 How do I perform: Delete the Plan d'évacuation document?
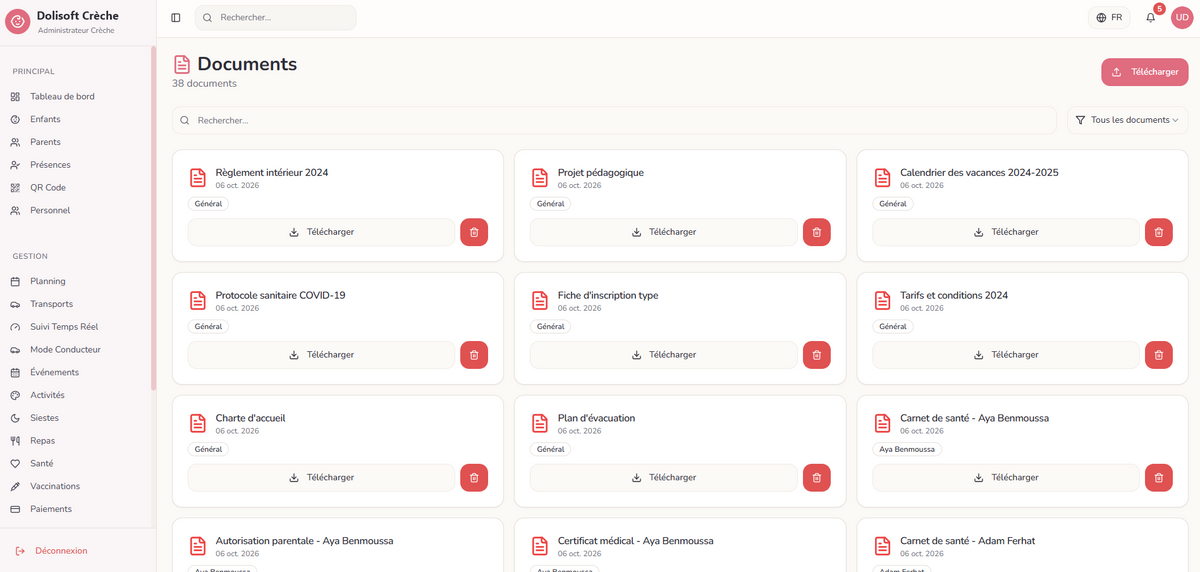pos(816,478)
